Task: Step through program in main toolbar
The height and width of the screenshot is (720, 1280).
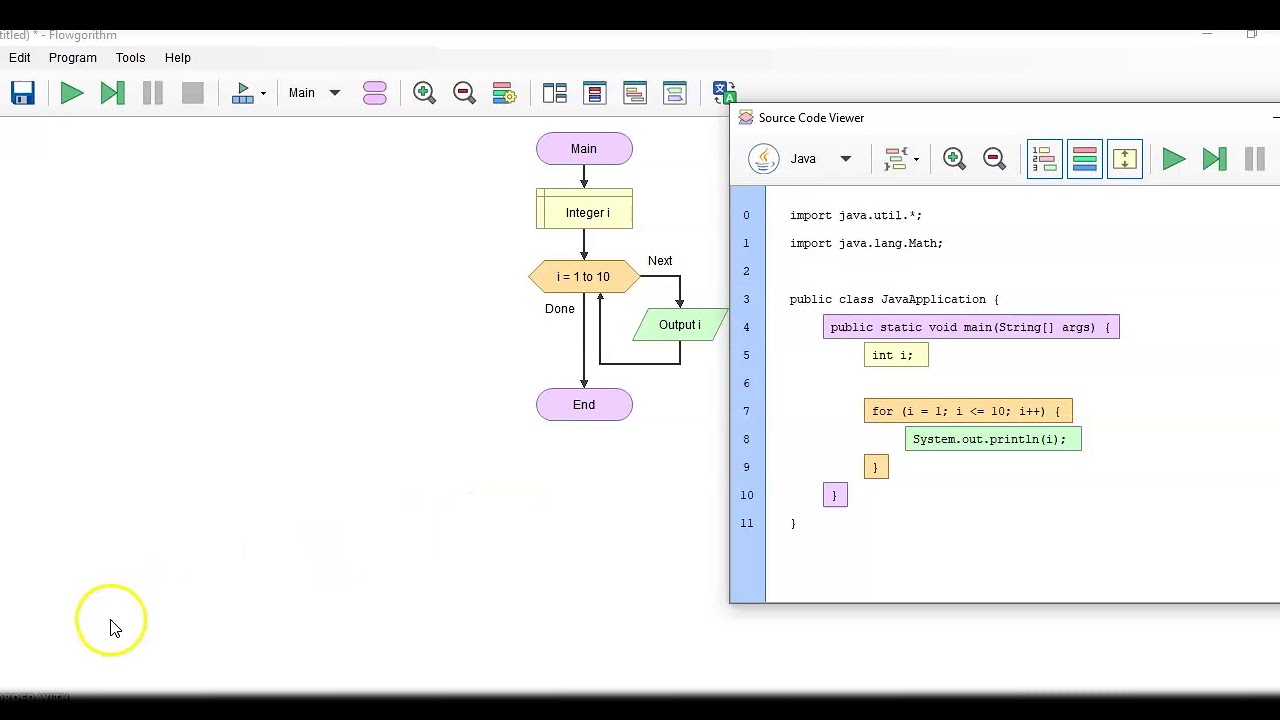Action: click(x=112, y=93)
